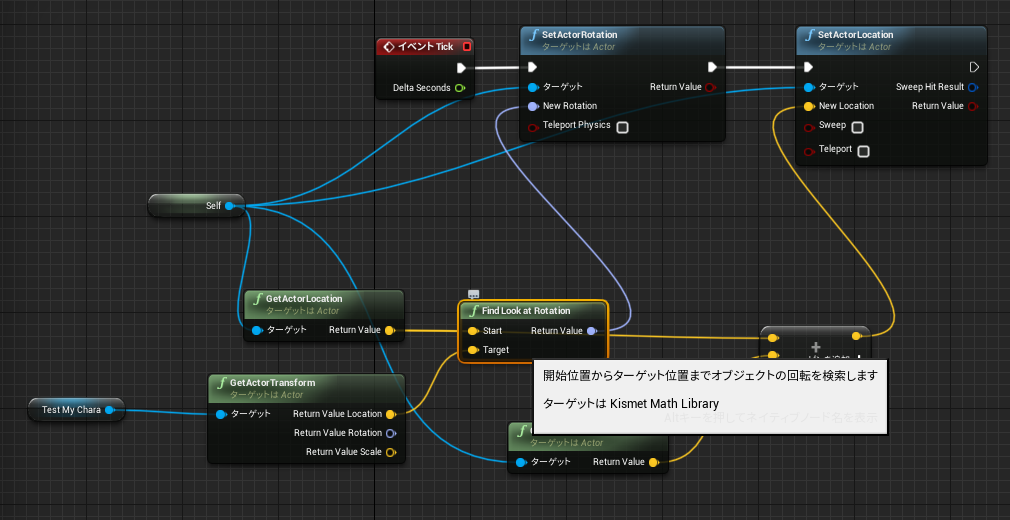Select the GetActorLocation node title
This screenshot has width=1010, height=520.
click(x=303, y=299)
